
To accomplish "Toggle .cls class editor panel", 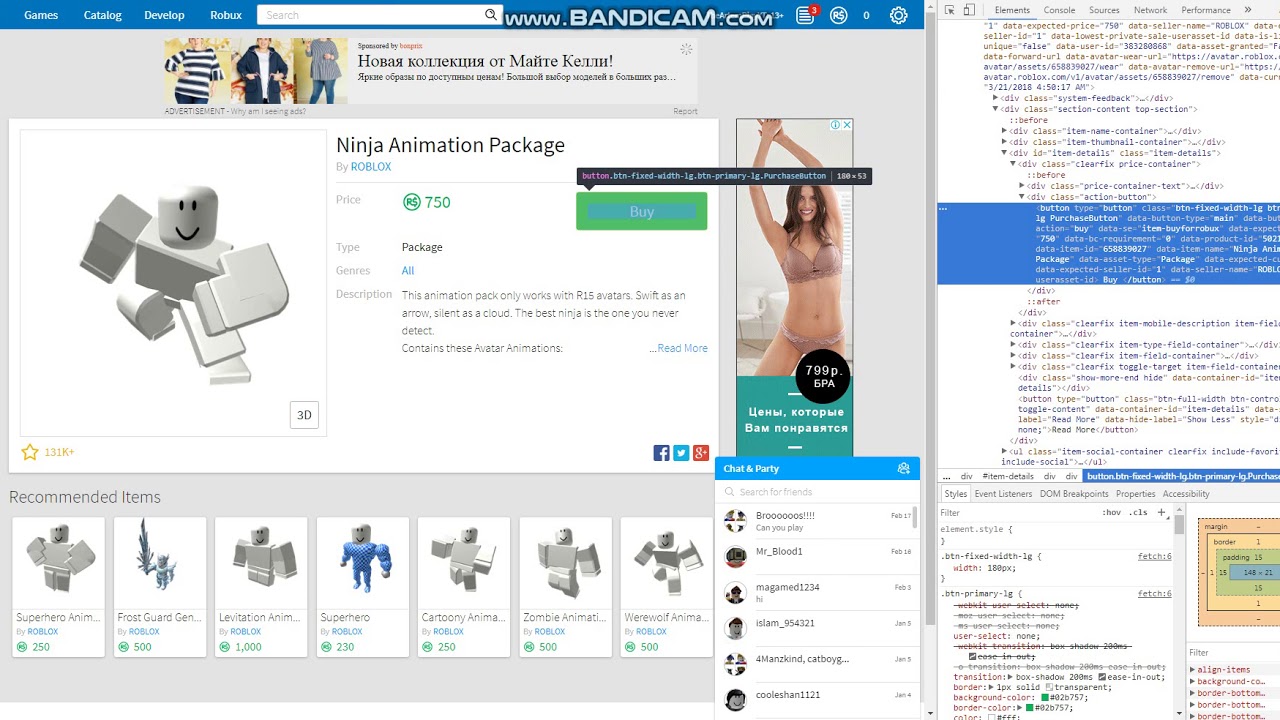I will 1138,512.
